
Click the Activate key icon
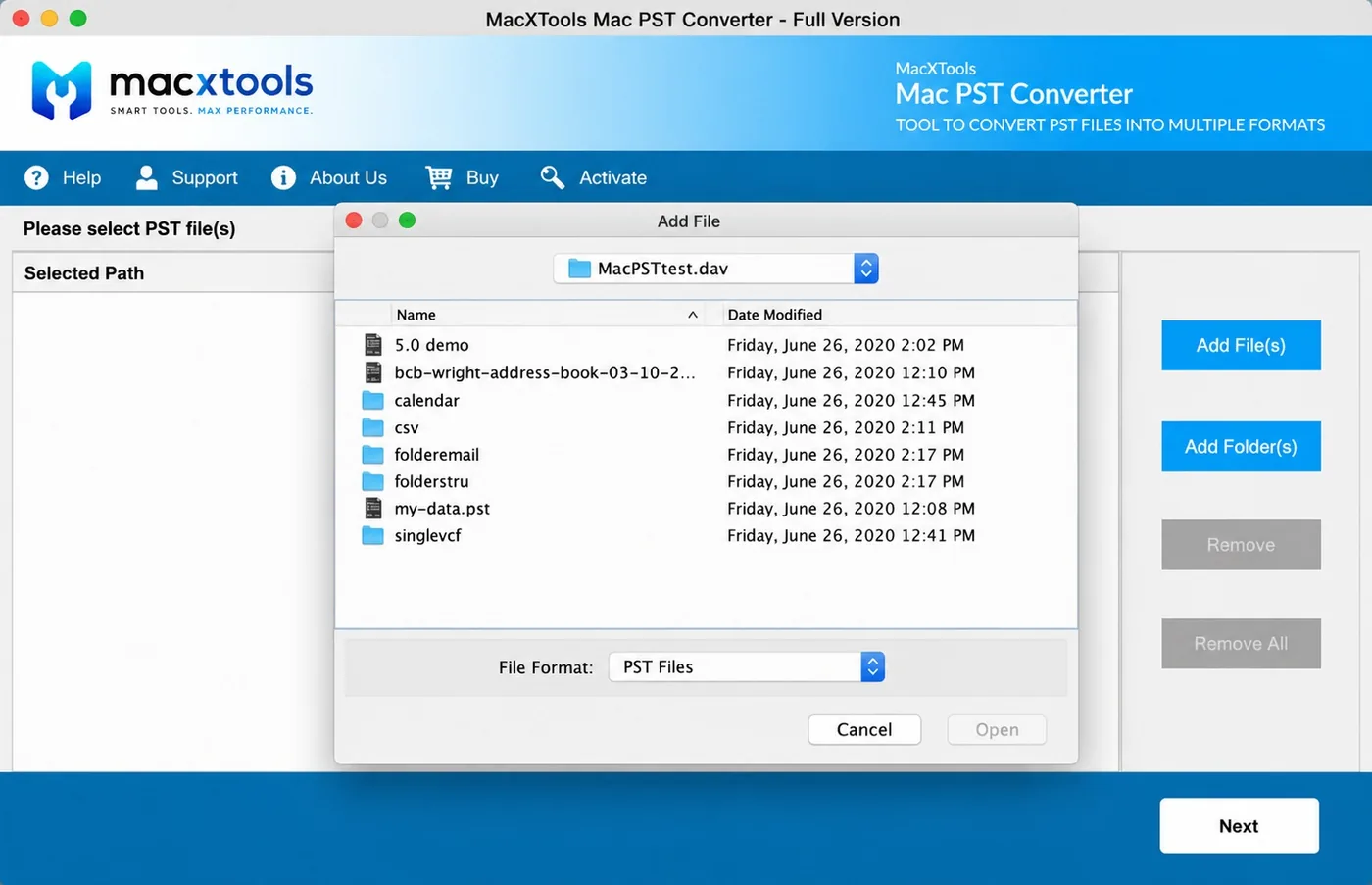tap(553, 177)
